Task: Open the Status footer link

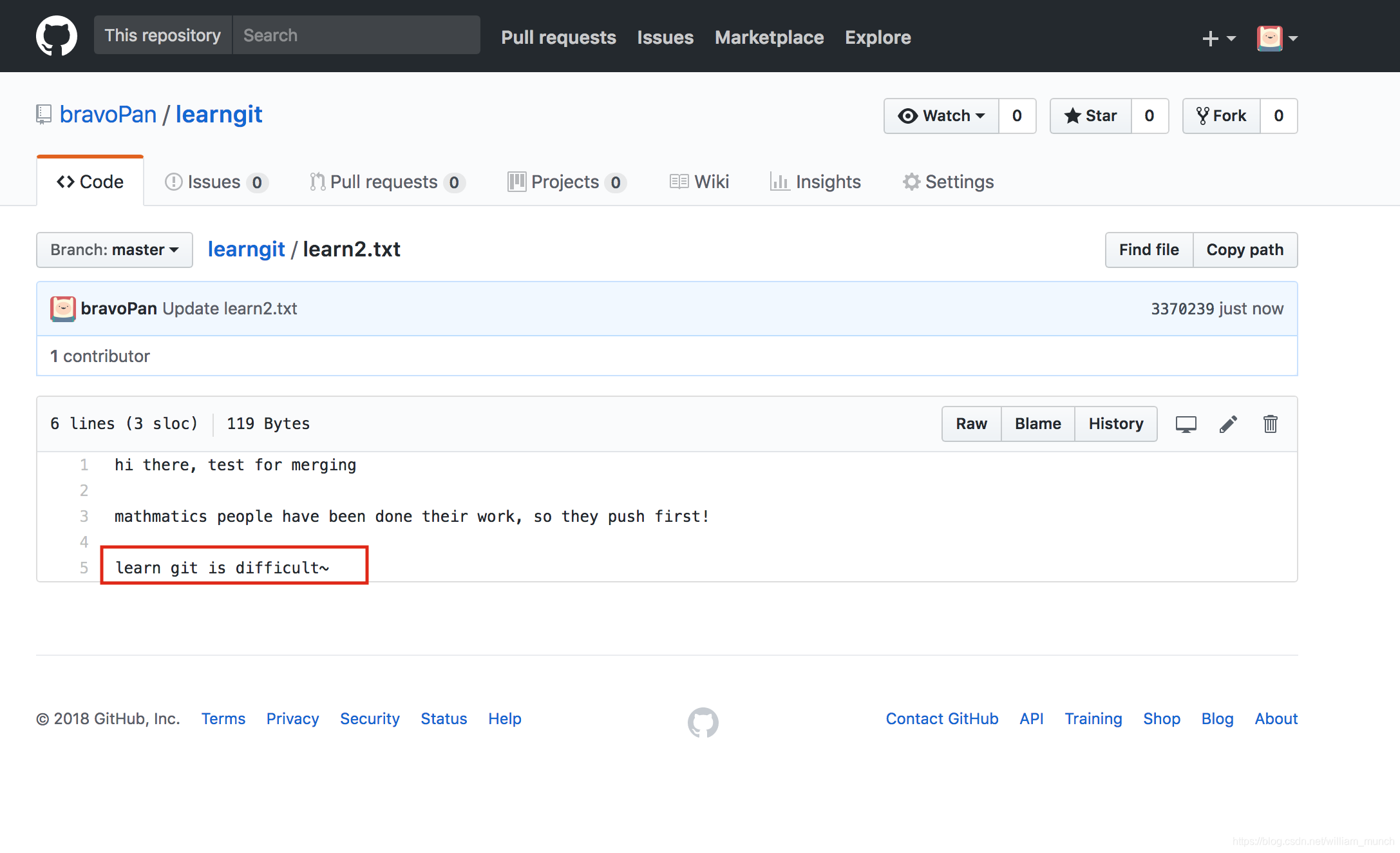Action: point(444,718)
